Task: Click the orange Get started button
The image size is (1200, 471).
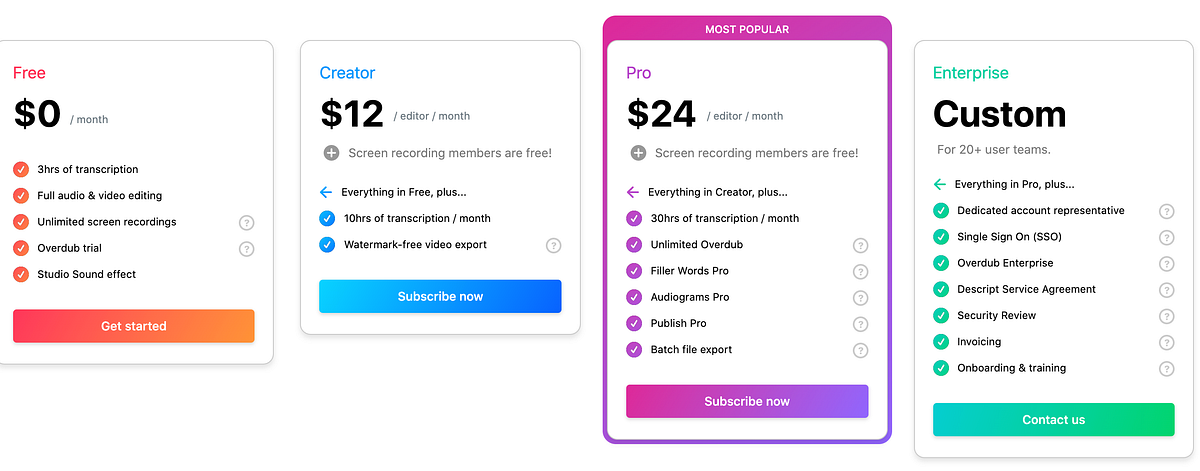Action: 134,326
